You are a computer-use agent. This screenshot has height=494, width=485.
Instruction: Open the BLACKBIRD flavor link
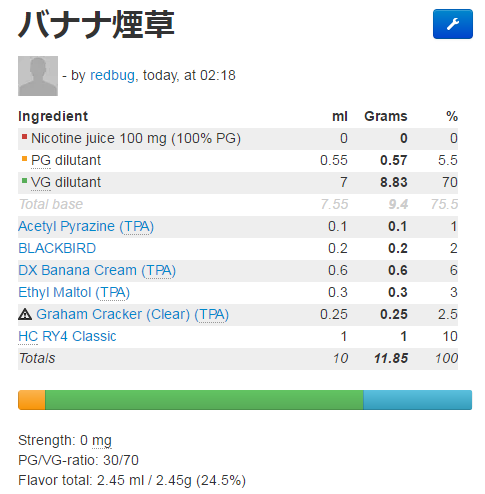point(57,248)
